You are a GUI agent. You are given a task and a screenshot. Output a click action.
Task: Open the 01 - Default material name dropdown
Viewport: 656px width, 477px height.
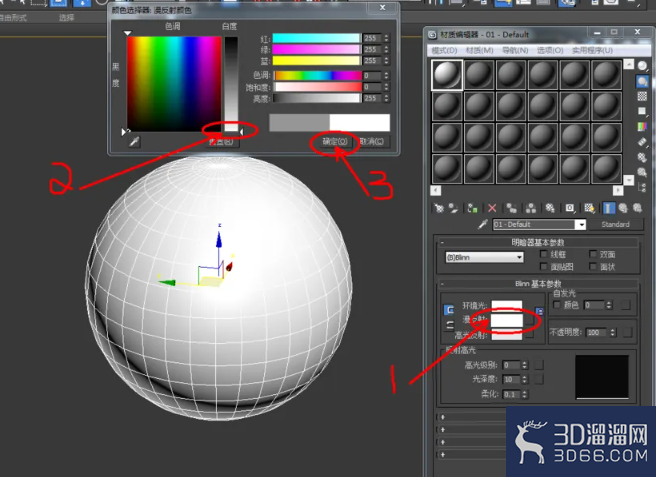point(581,225)
